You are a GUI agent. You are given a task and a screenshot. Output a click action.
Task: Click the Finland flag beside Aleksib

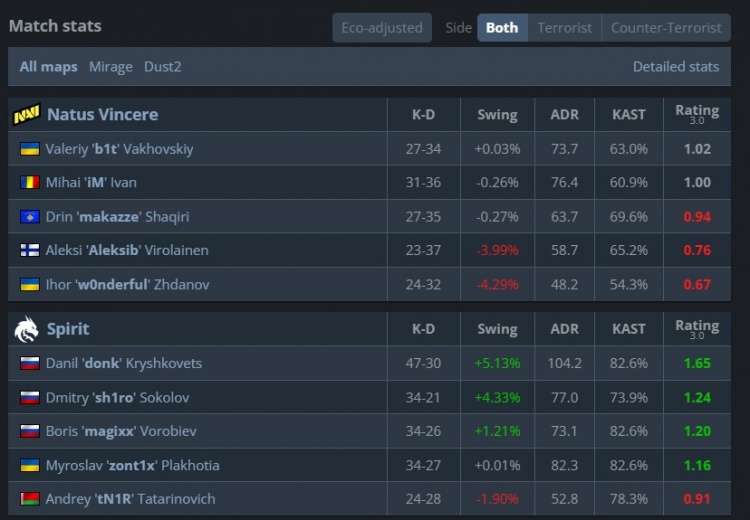point(29,250)
